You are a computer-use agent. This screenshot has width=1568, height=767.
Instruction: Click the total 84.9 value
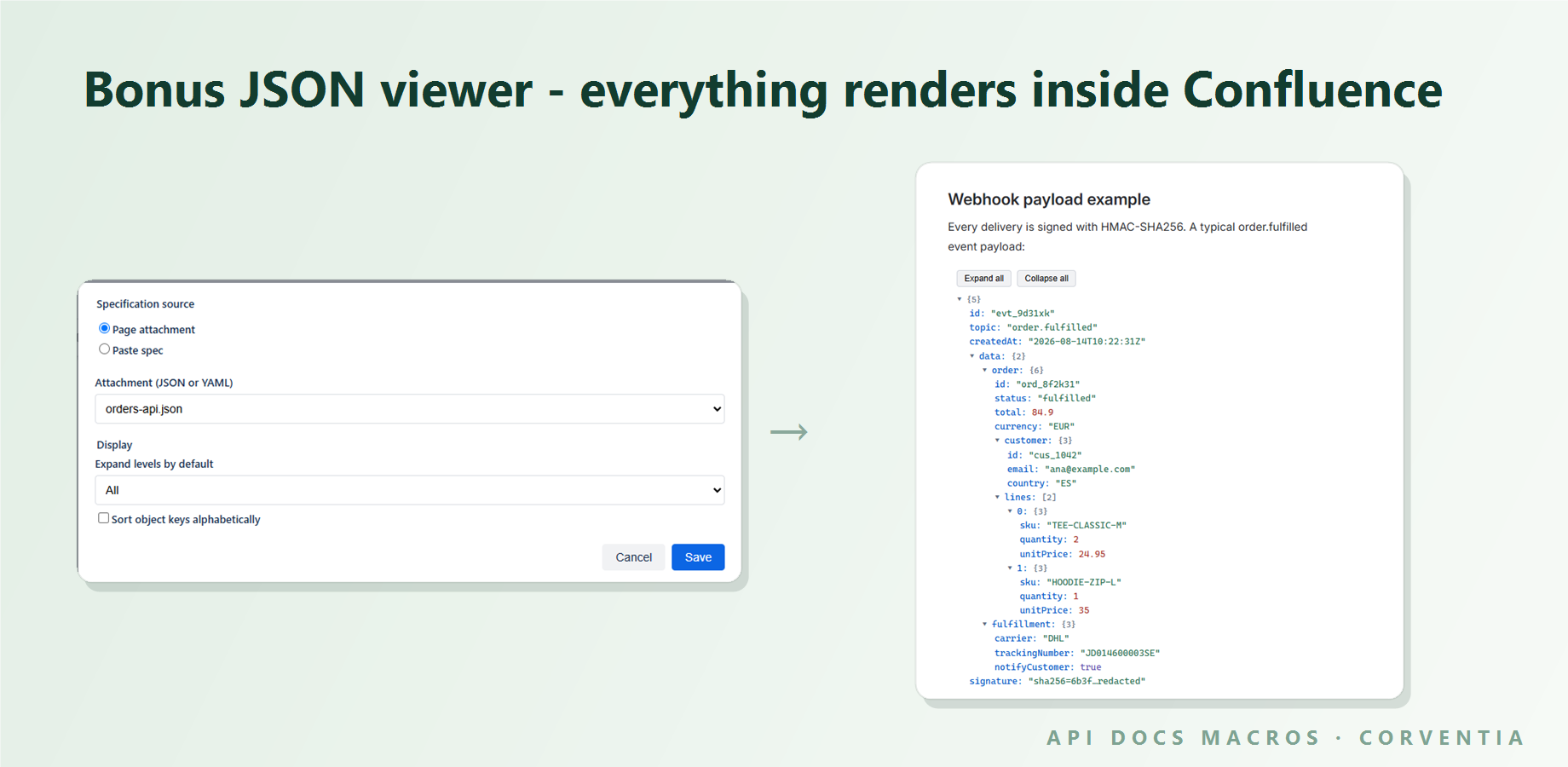(1042, 412)
